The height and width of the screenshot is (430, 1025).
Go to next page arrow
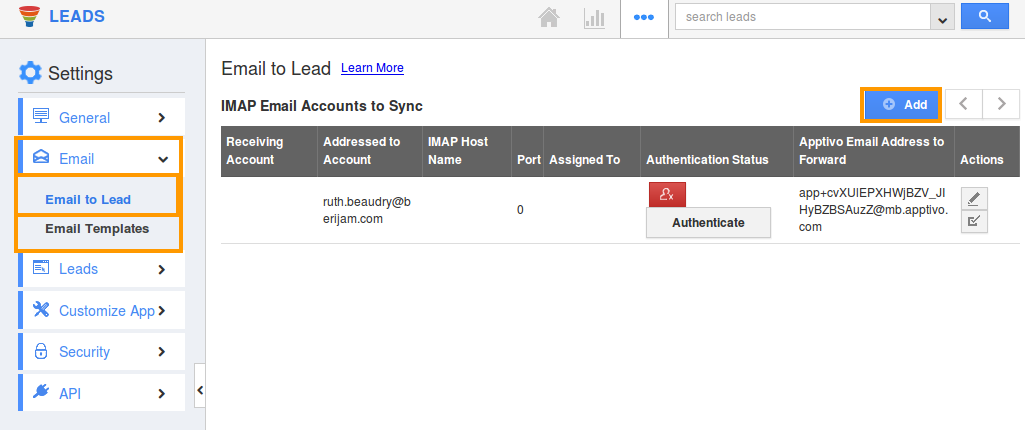[1001, 104]
